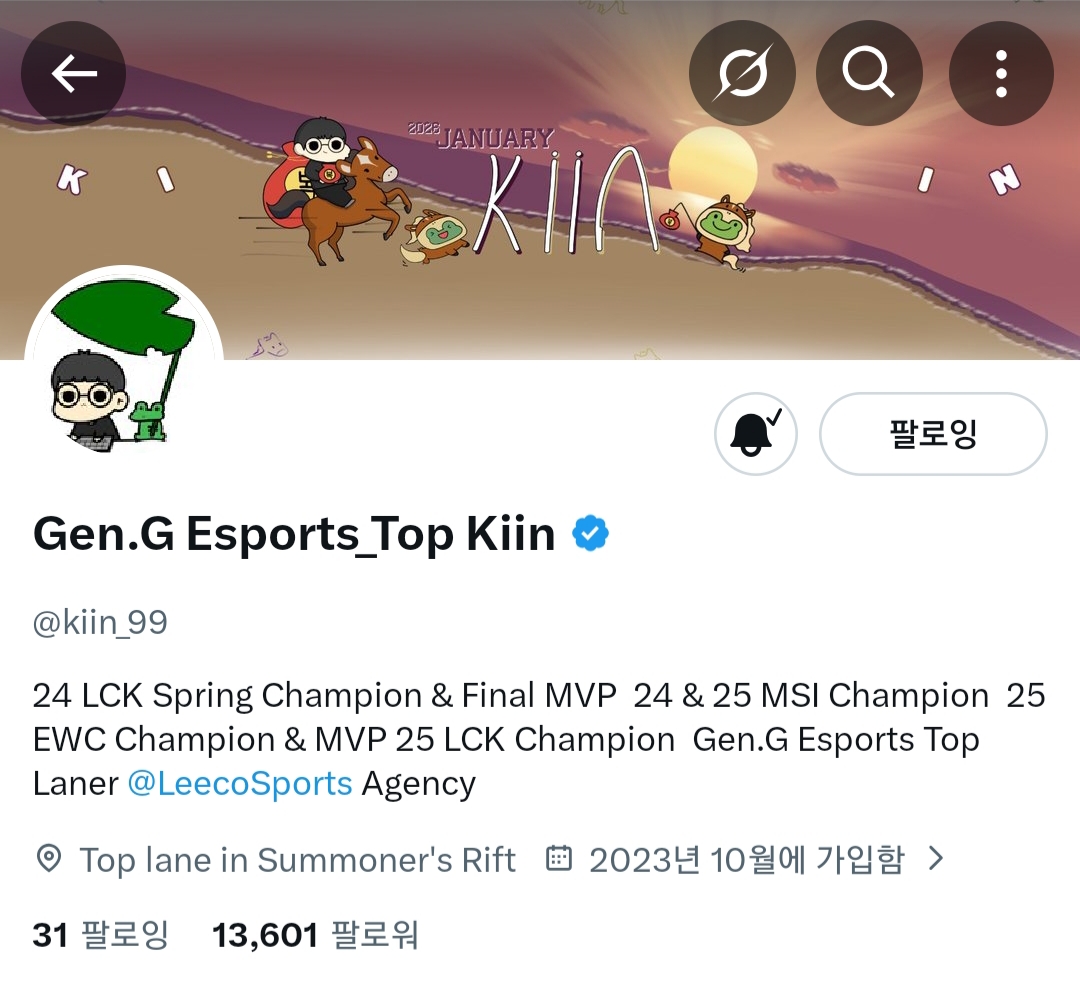The width and height of the screenshot is (1080, 987).
Task: Tap the back arrow icon
Action: tap(73, 73)
